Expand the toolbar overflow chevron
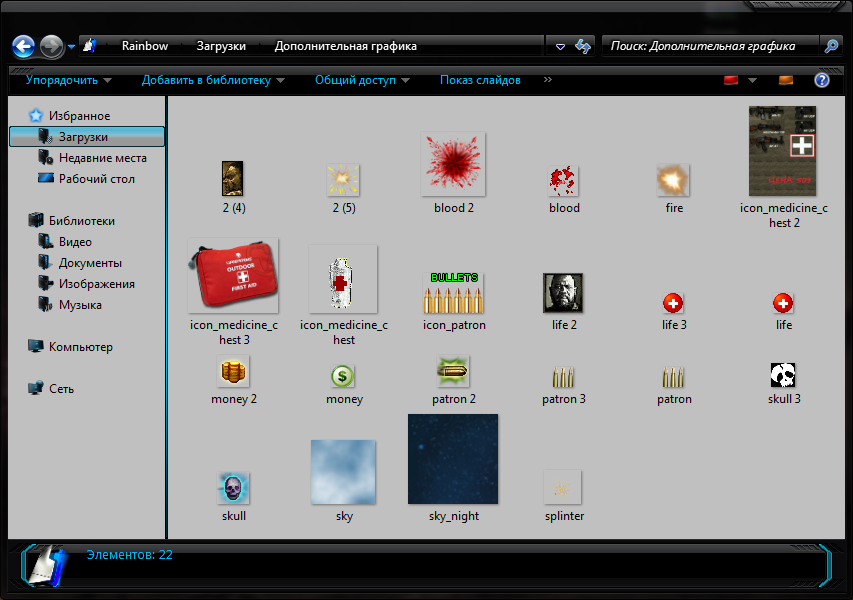Viewport: 853px width, 600px height. pos(548,80)
